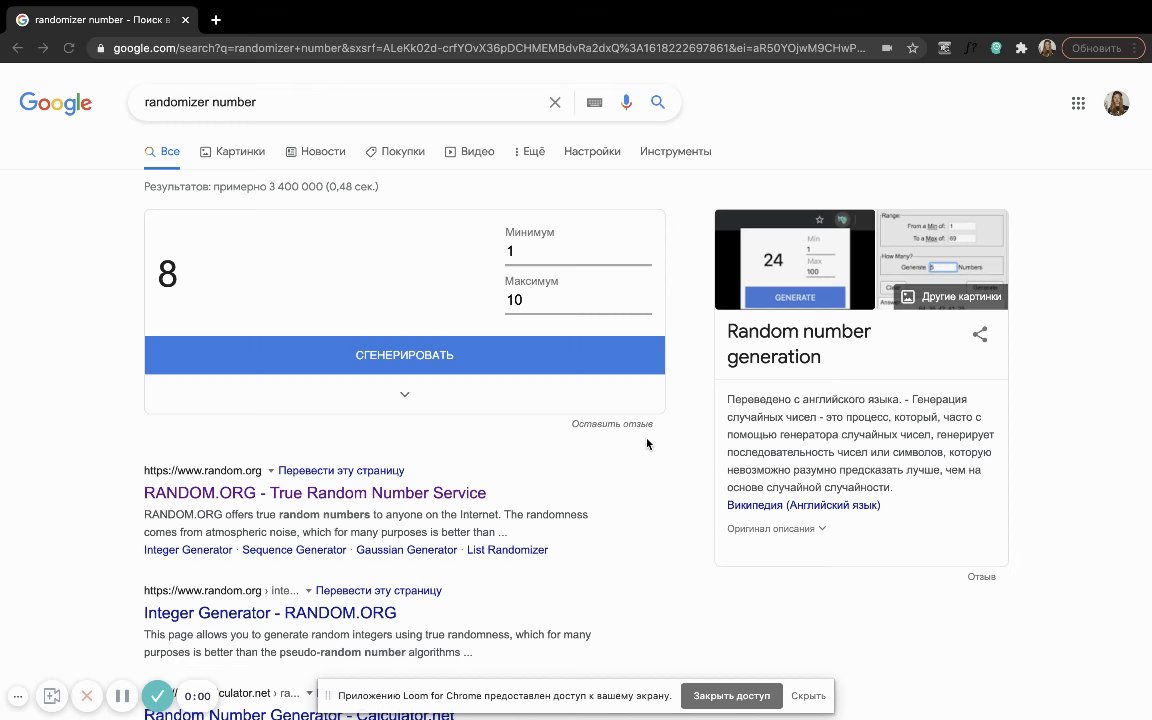Click the browser forward arrow

click(43, 48)
